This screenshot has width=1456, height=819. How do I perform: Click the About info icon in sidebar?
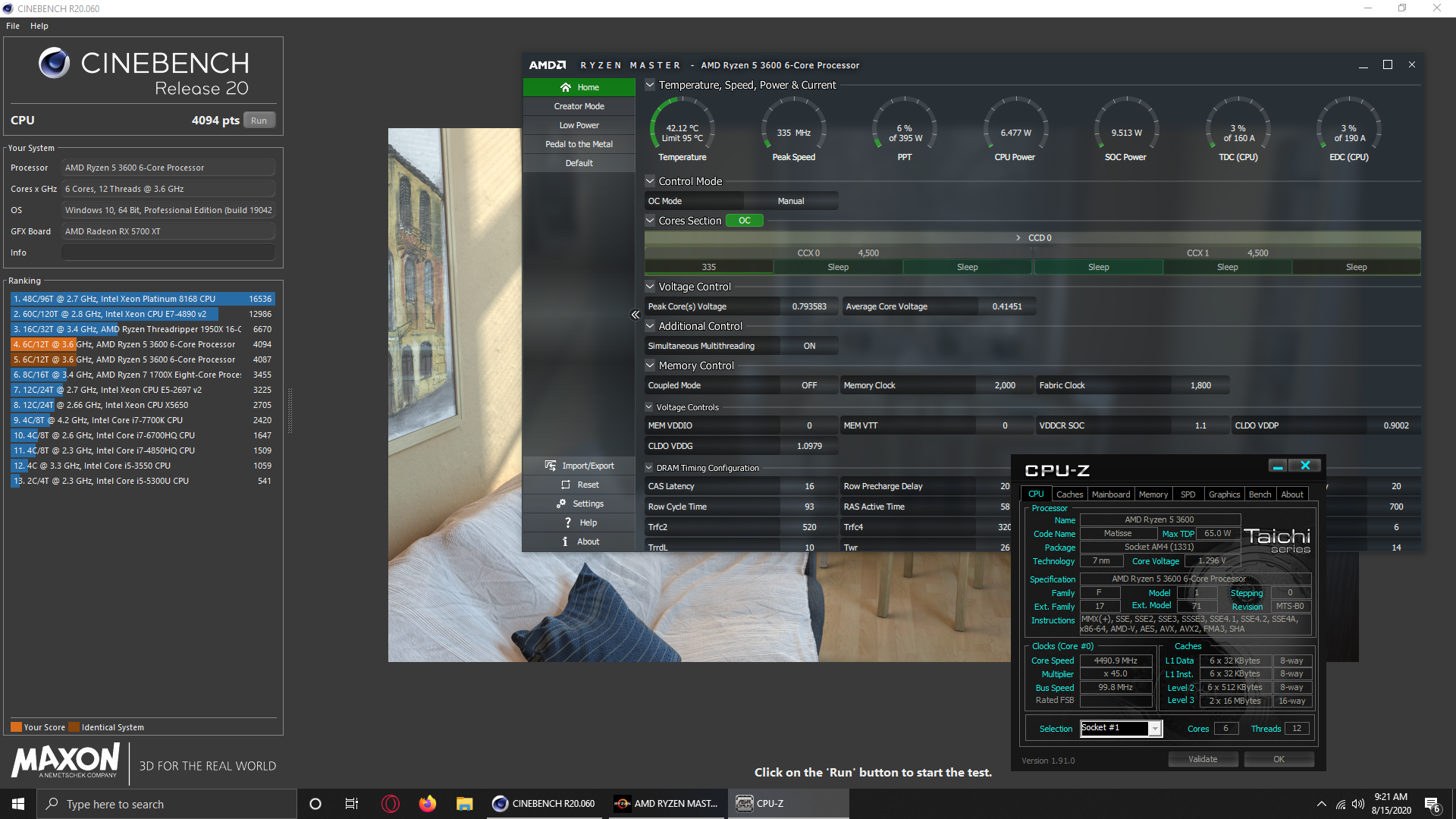click(565, 541)
